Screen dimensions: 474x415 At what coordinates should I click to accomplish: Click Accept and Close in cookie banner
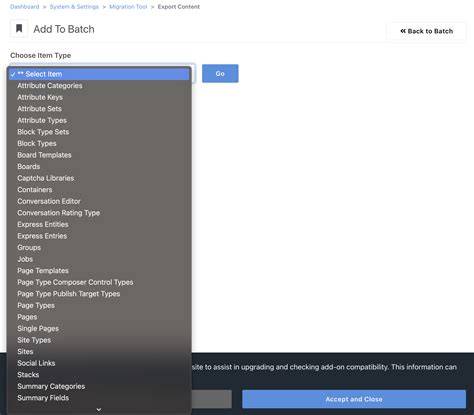tap(354, 399)
